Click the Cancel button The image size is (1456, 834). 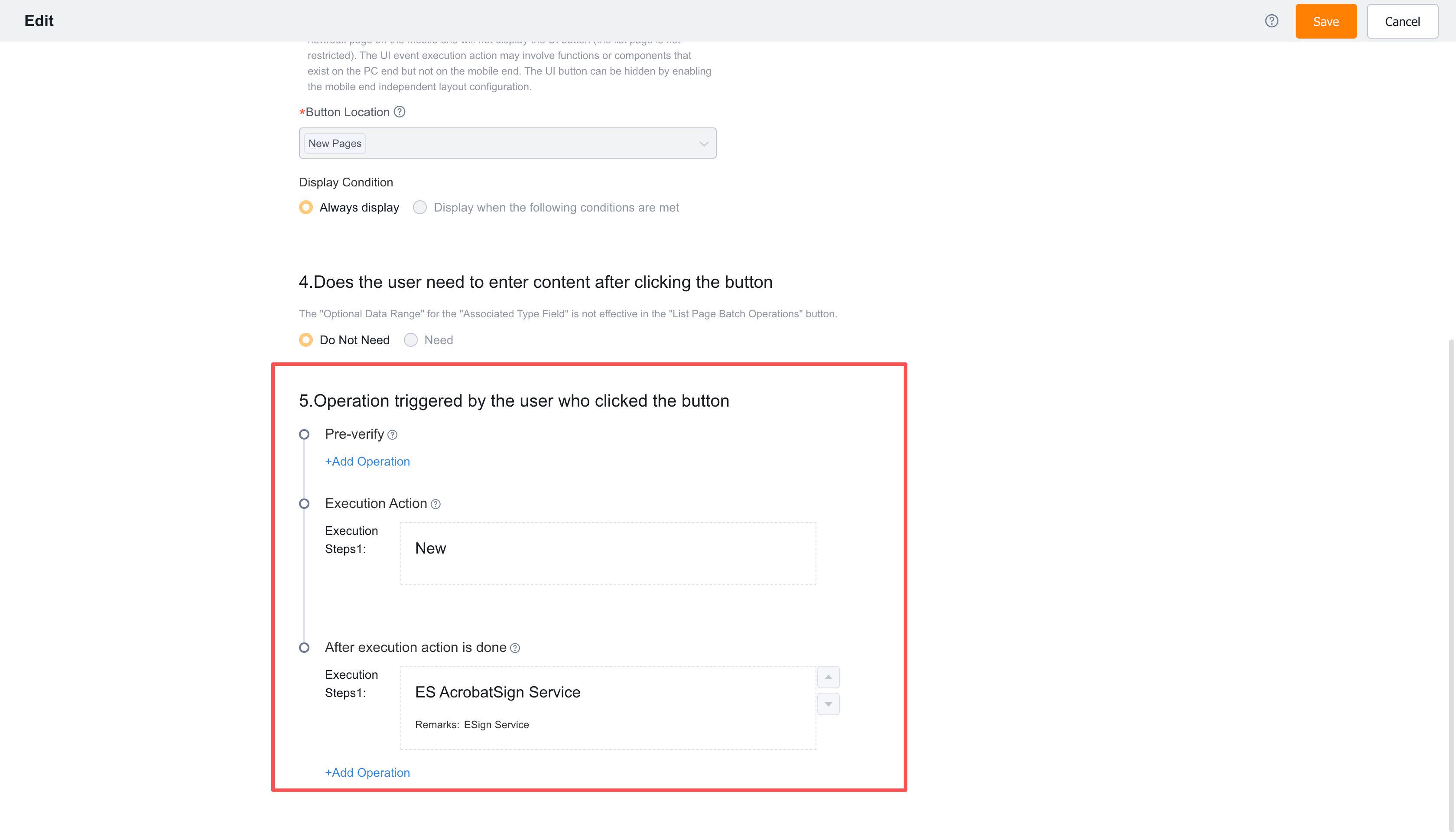click(1402, 21)
